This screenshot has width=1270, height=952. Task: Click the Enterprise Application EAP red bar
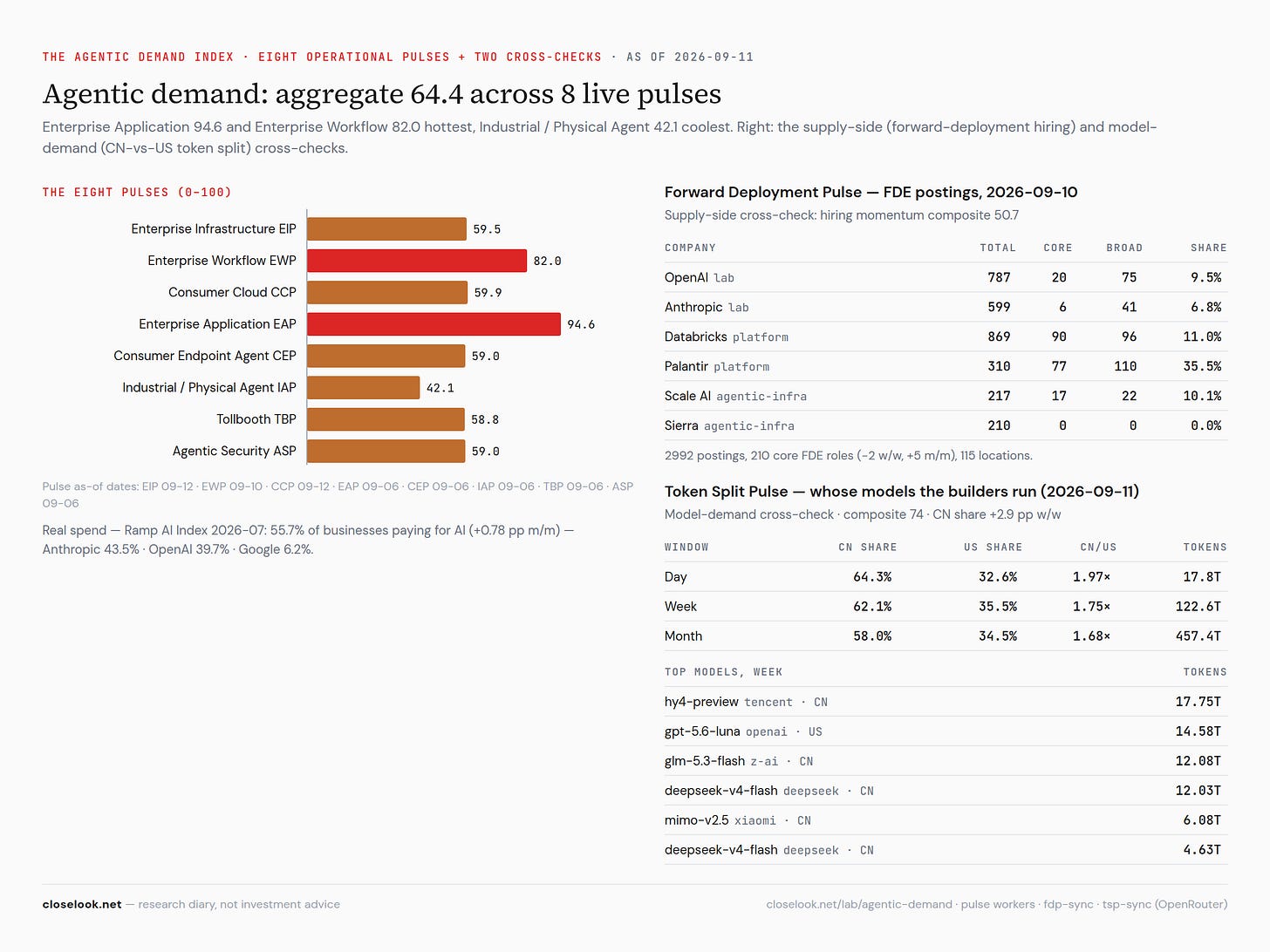pyautogui.click(x=434, y=324)
